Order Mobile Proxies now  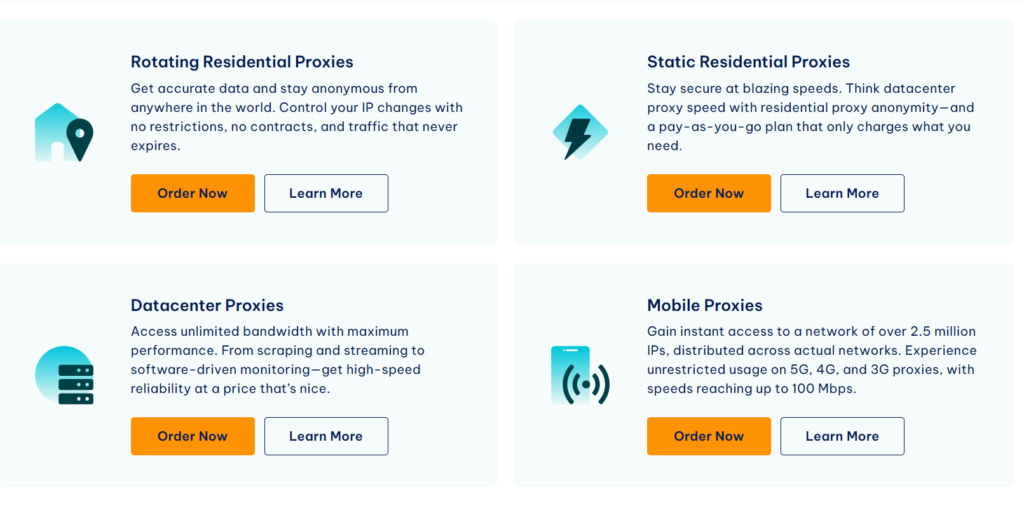(709, 436)
